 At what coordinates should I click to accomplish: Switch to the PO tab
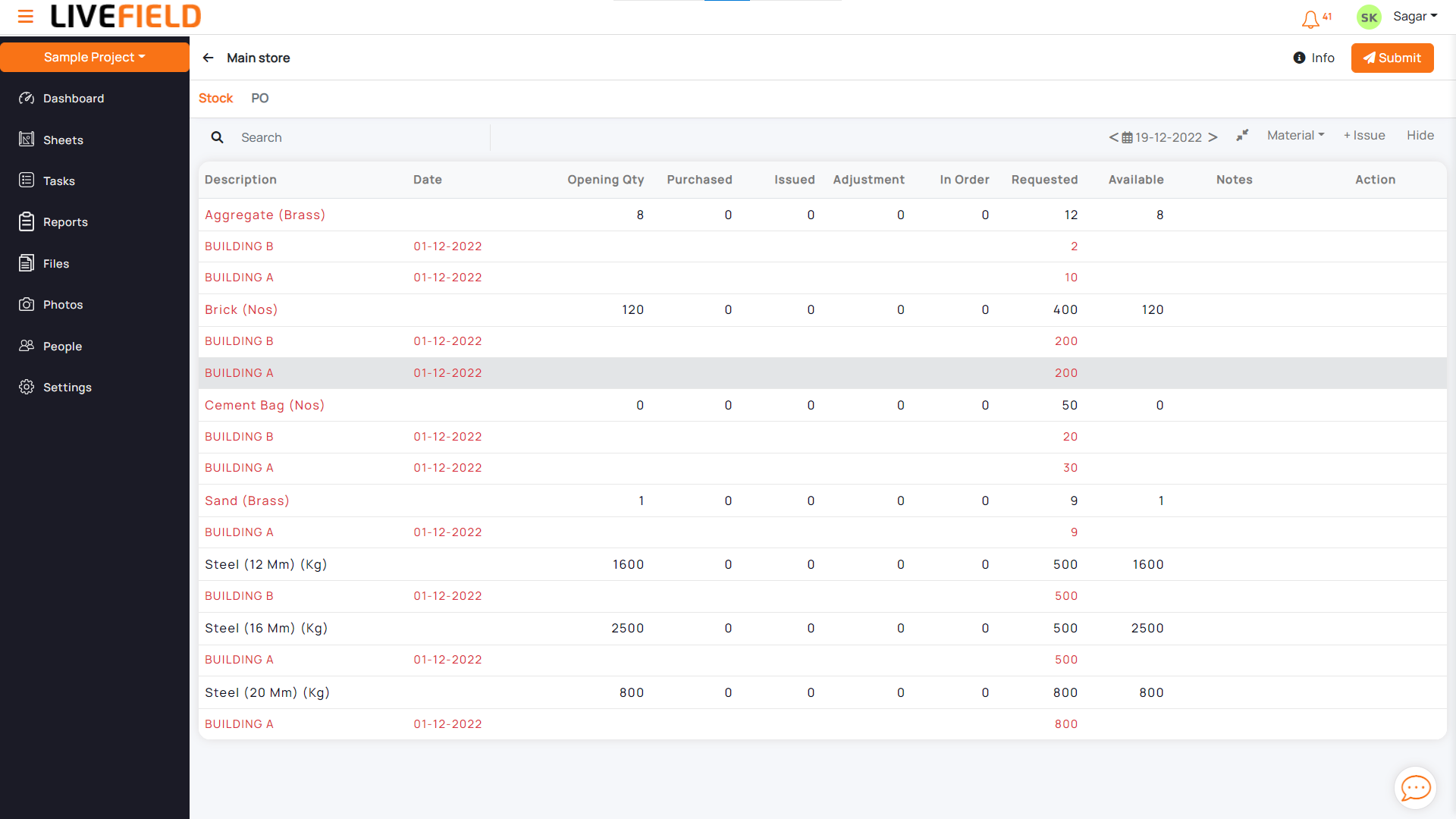(259, 98)
